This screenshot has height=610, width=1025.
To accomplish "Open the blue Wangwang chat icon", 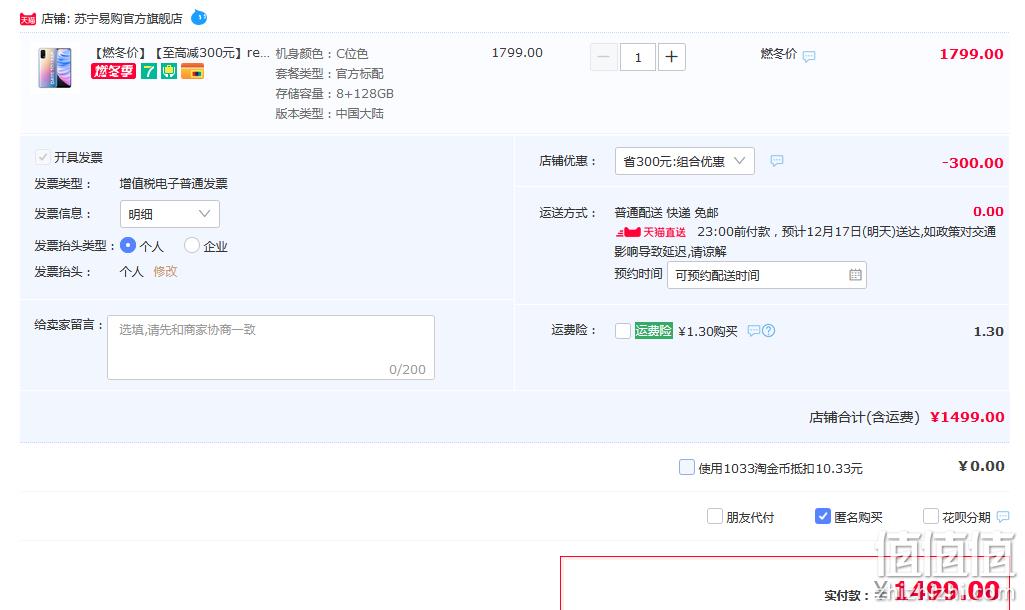I will (x=199, y=18).
